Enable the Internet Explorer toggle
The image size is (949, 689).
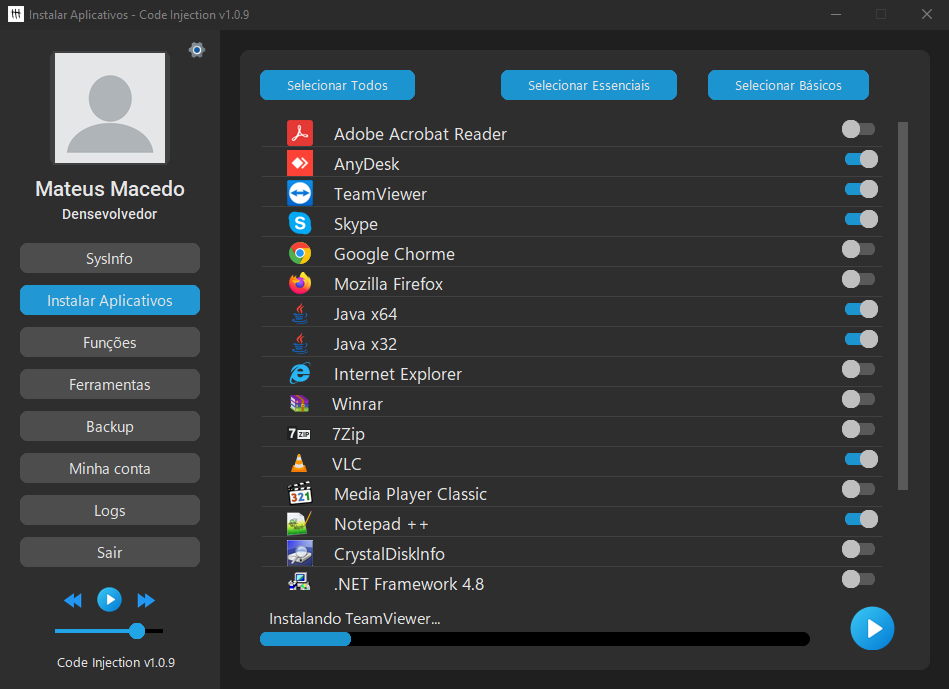click(858, 369)
